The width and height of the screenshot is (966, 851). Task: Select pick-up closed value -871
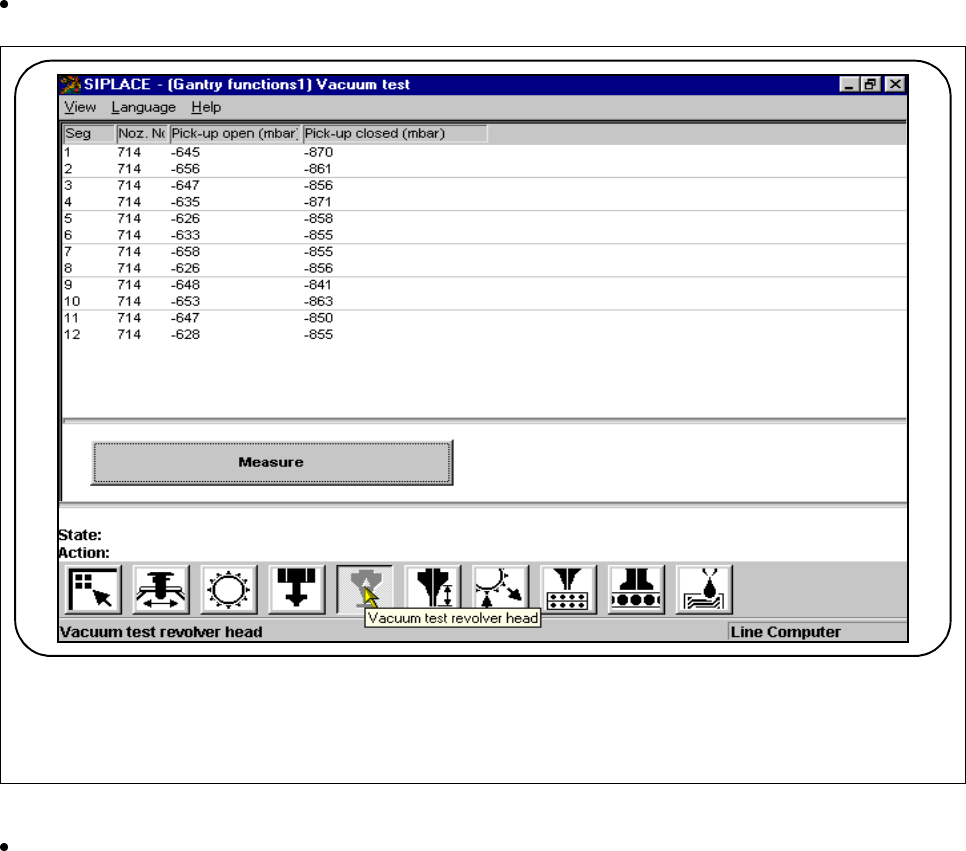(318, 202)
